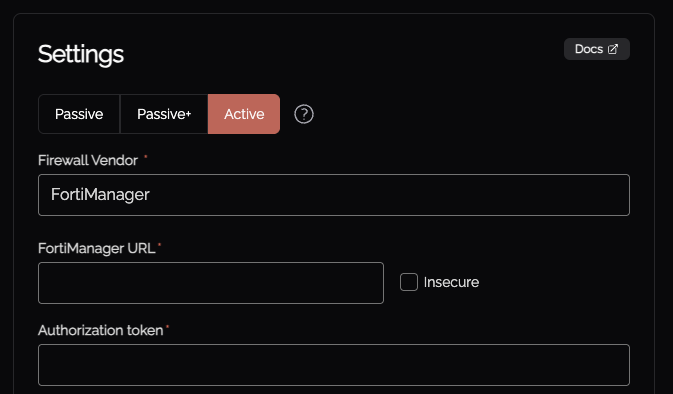The height and width of the screenshot is (394, 673).
Task: Enable the Insecure checkbox
Action: 409,282
